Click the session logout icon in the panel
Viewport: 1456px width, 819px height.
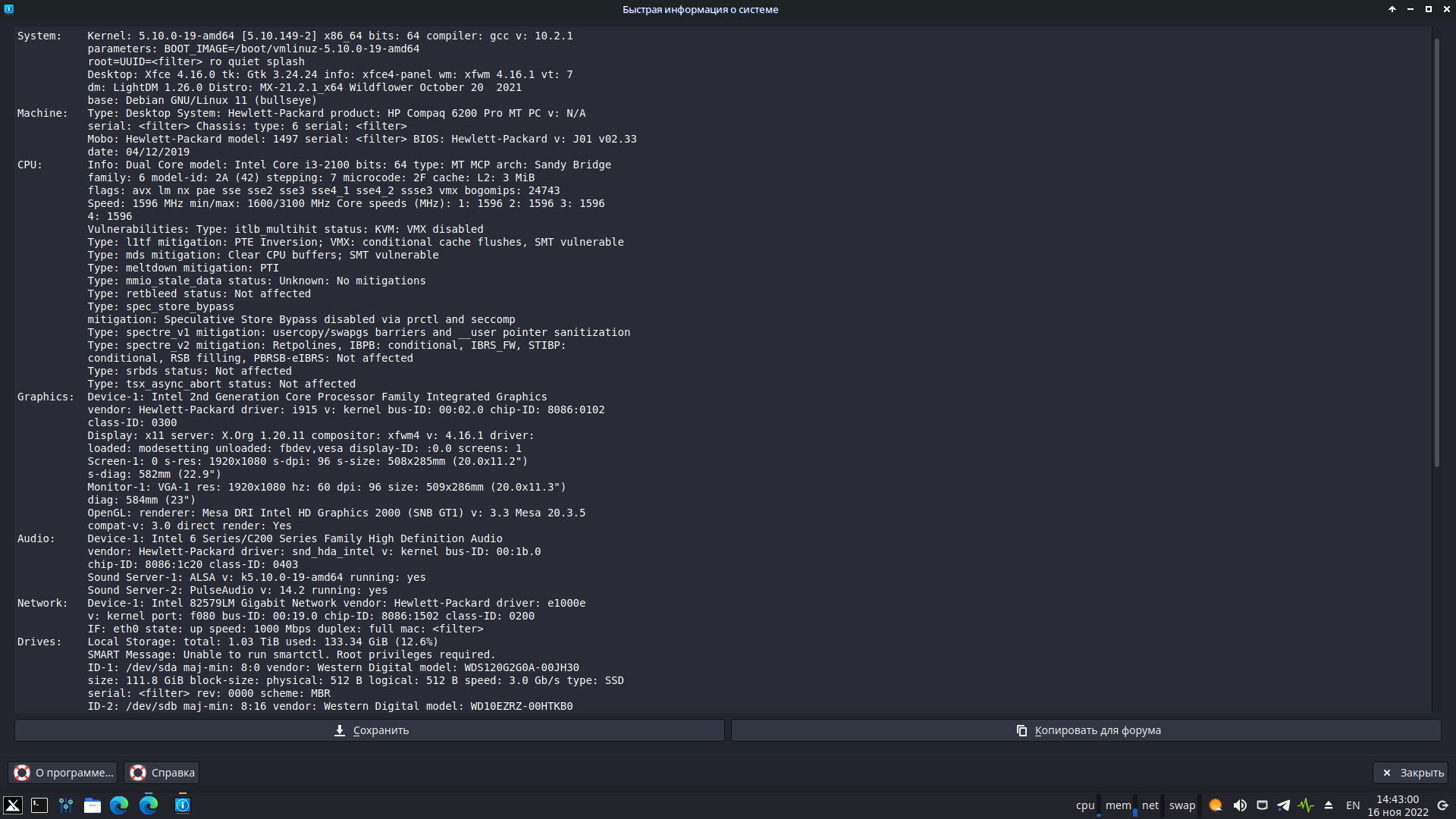point(1443,805)
